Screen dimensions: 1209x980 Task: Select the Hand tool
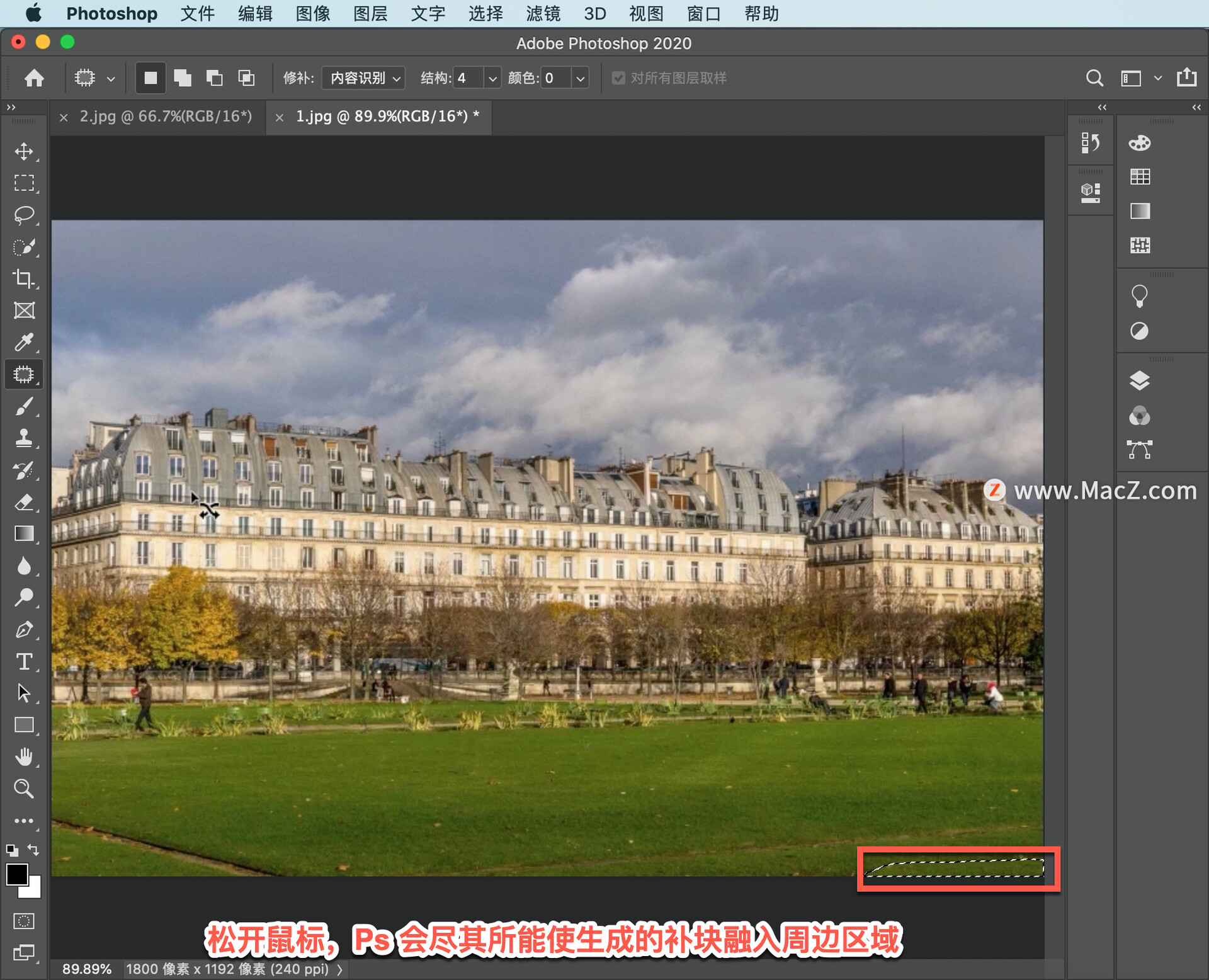24,756
